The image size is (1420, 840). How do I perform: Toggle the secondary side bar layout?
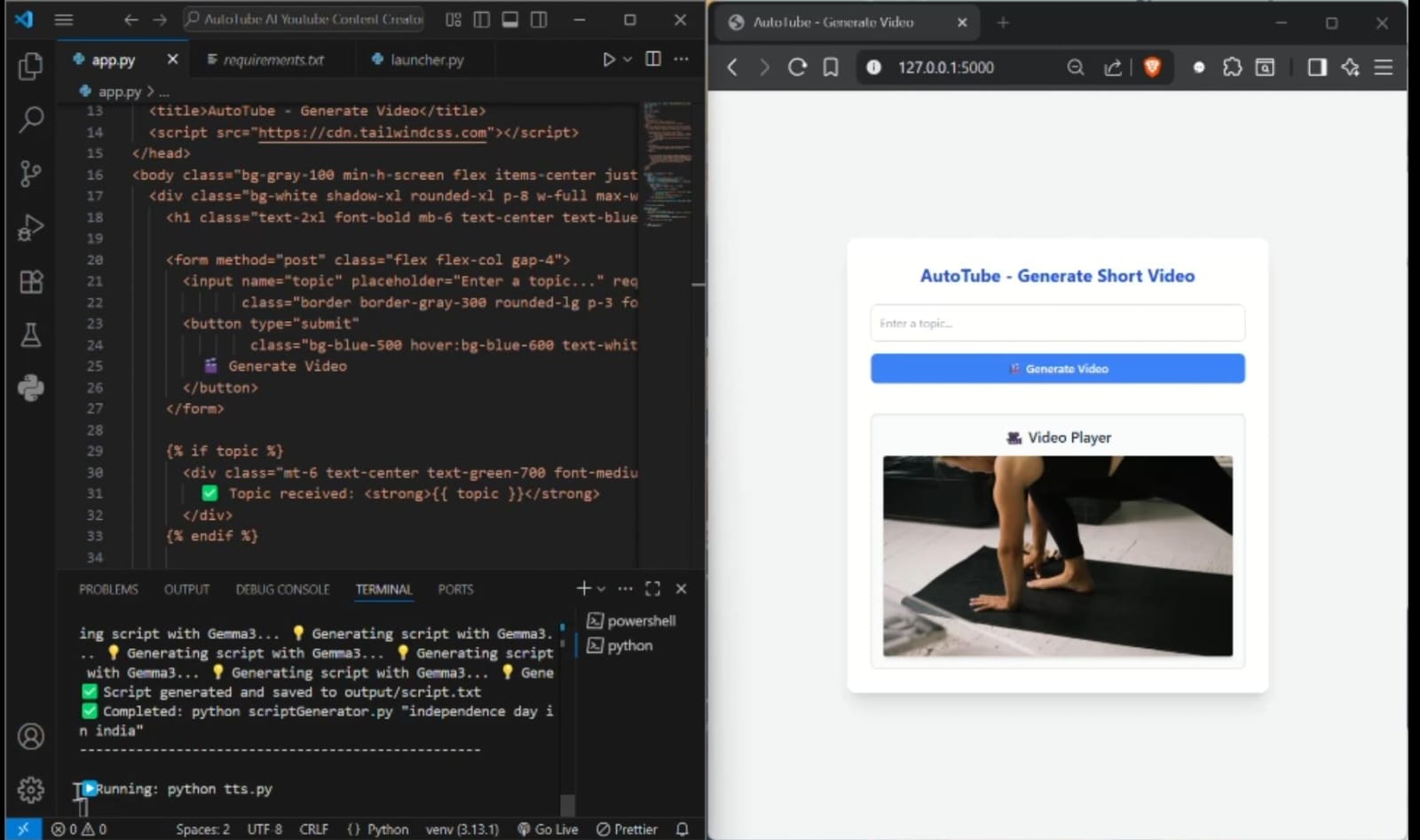click(539, 20)
